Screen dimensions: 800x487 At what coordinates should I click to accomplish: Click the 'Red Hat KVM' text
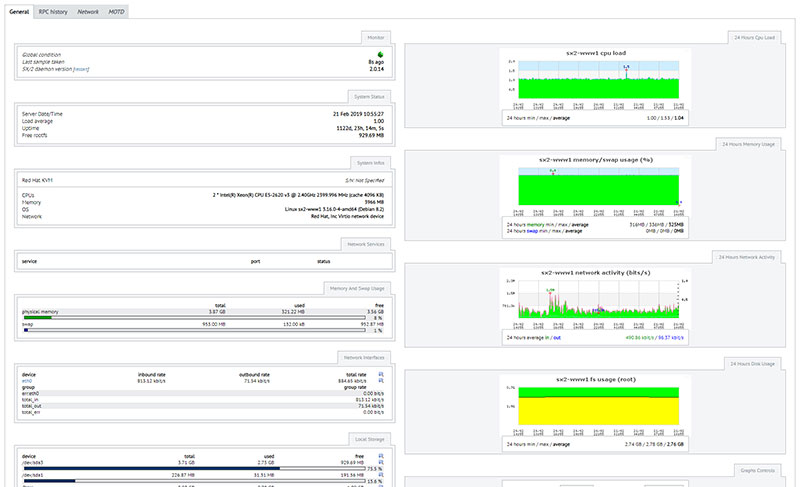(x=37, y=181)
